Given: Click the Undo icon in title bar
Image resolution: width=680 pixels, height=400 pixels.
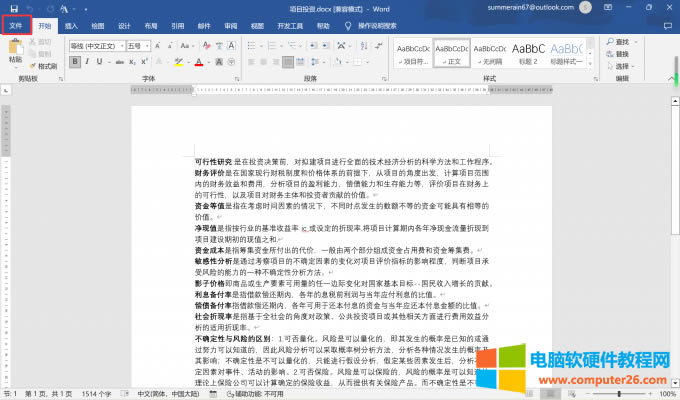Looking at the screenshot, I should (29, 9).
